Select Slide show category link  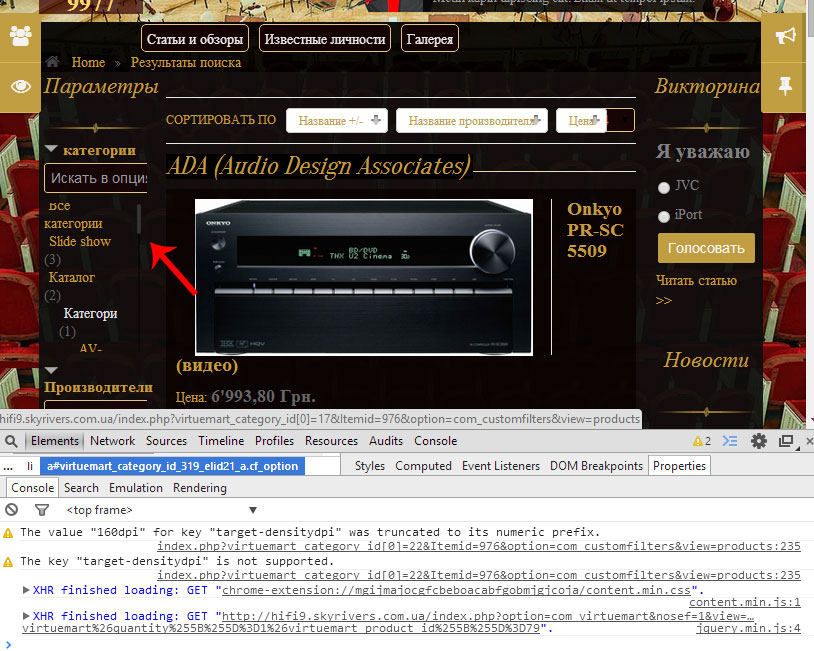[x=80, y=241]
